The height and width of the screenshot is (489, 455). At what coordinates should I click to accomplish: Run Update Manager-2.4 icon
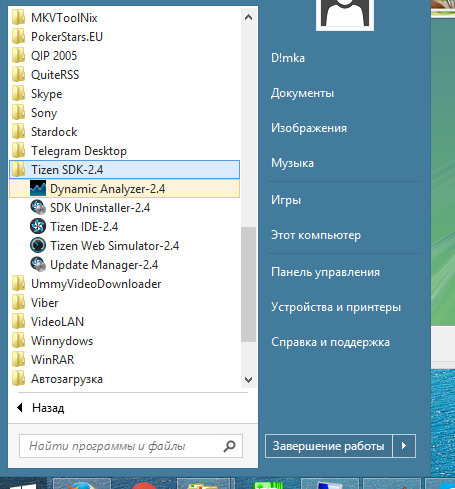coord(38,264)
